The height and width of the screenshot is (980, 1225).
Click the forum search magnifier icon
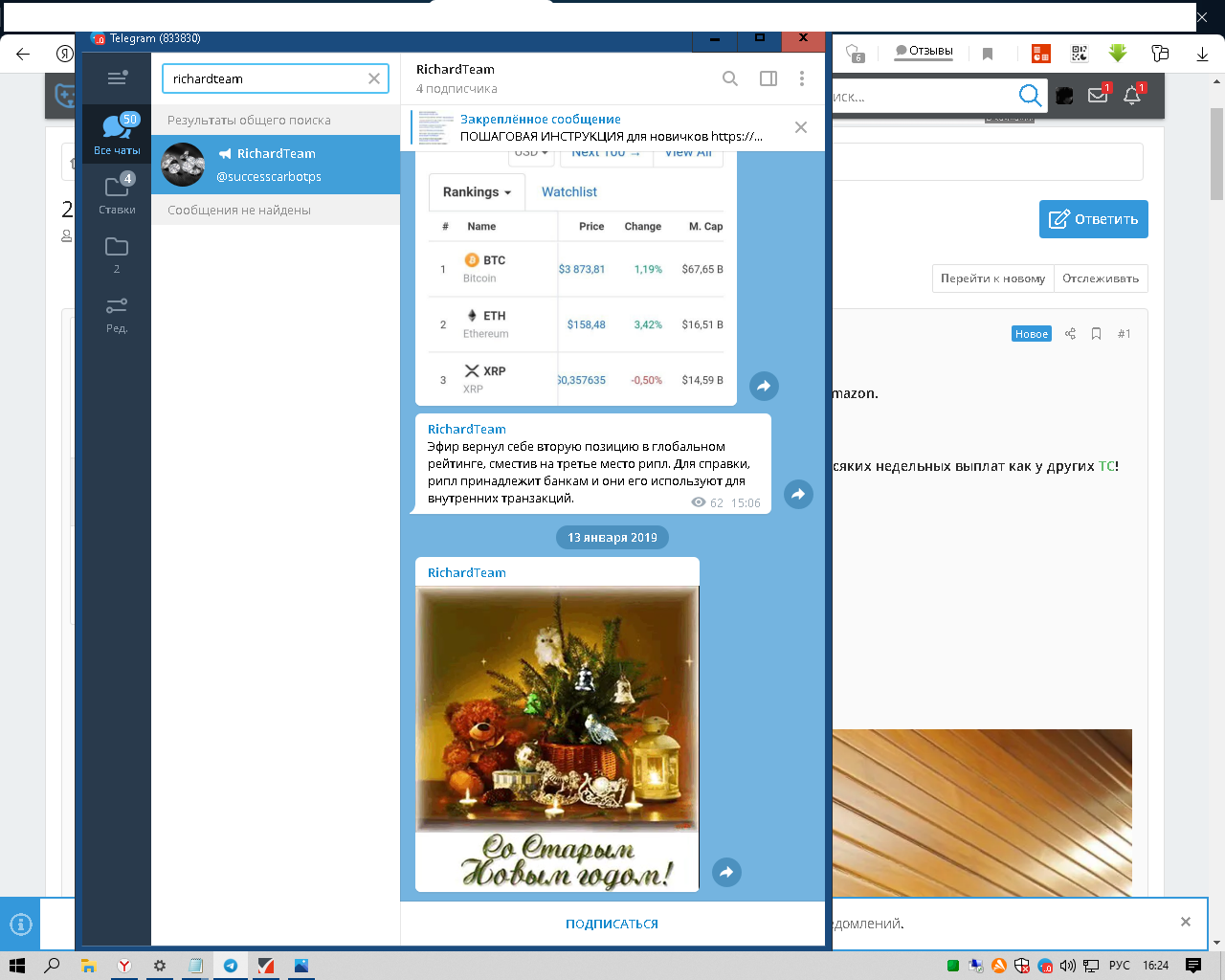1030,95
